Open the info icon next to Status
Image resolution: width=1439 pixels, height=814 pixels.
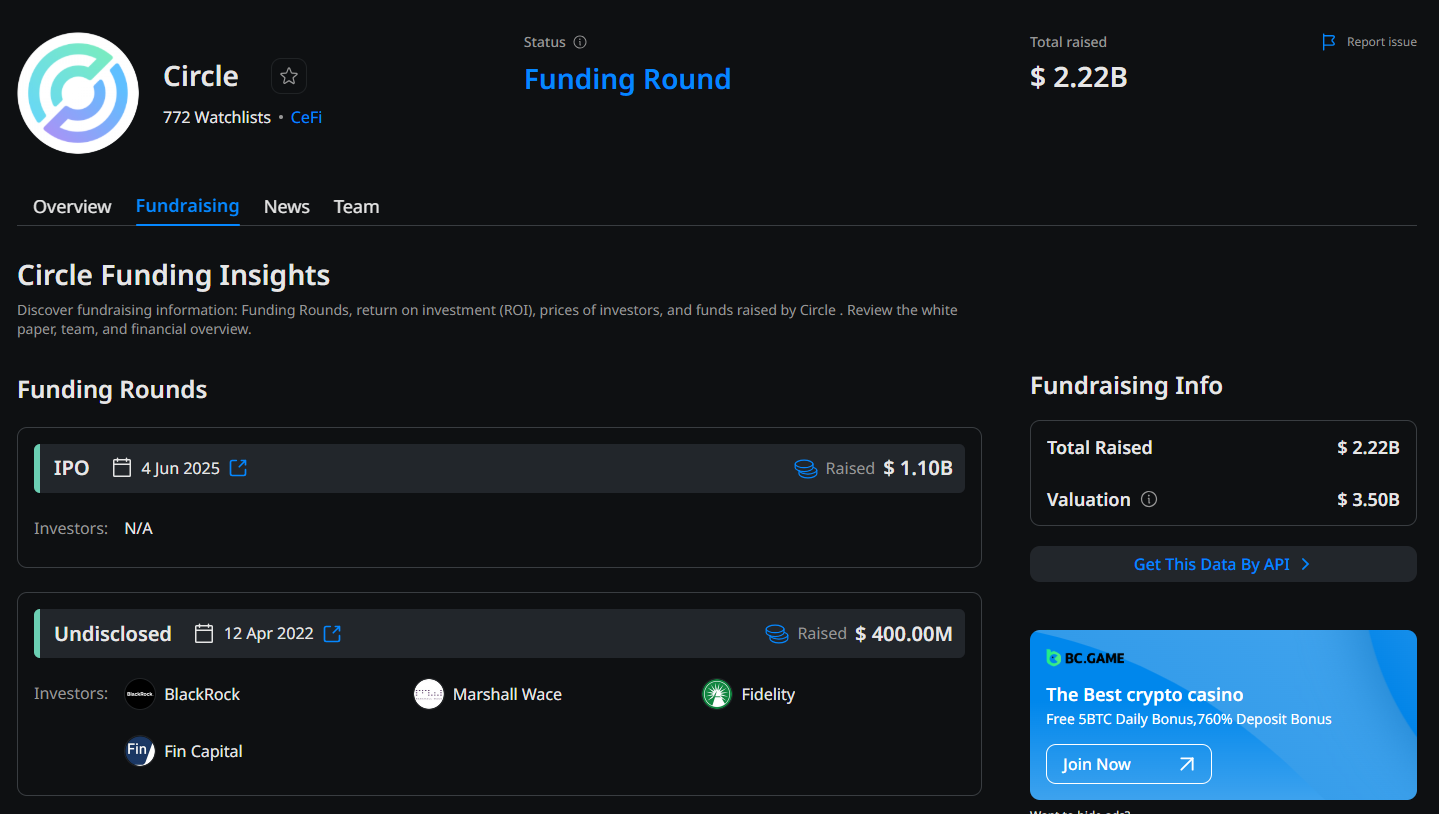[x=581, y=41]
